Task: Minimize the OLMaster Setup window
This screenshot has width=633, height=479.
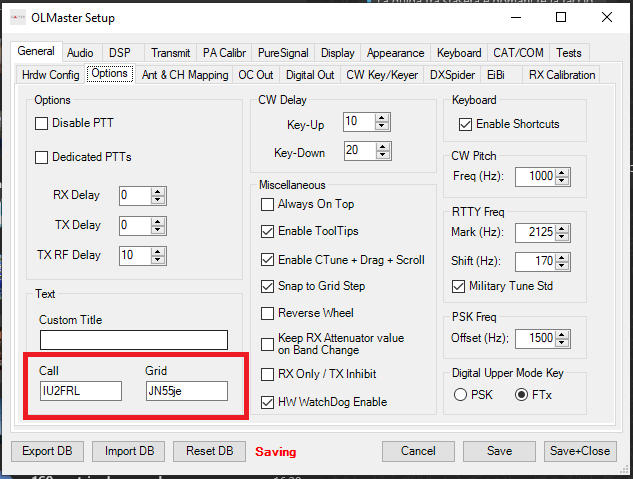Action: pos(516,17)
